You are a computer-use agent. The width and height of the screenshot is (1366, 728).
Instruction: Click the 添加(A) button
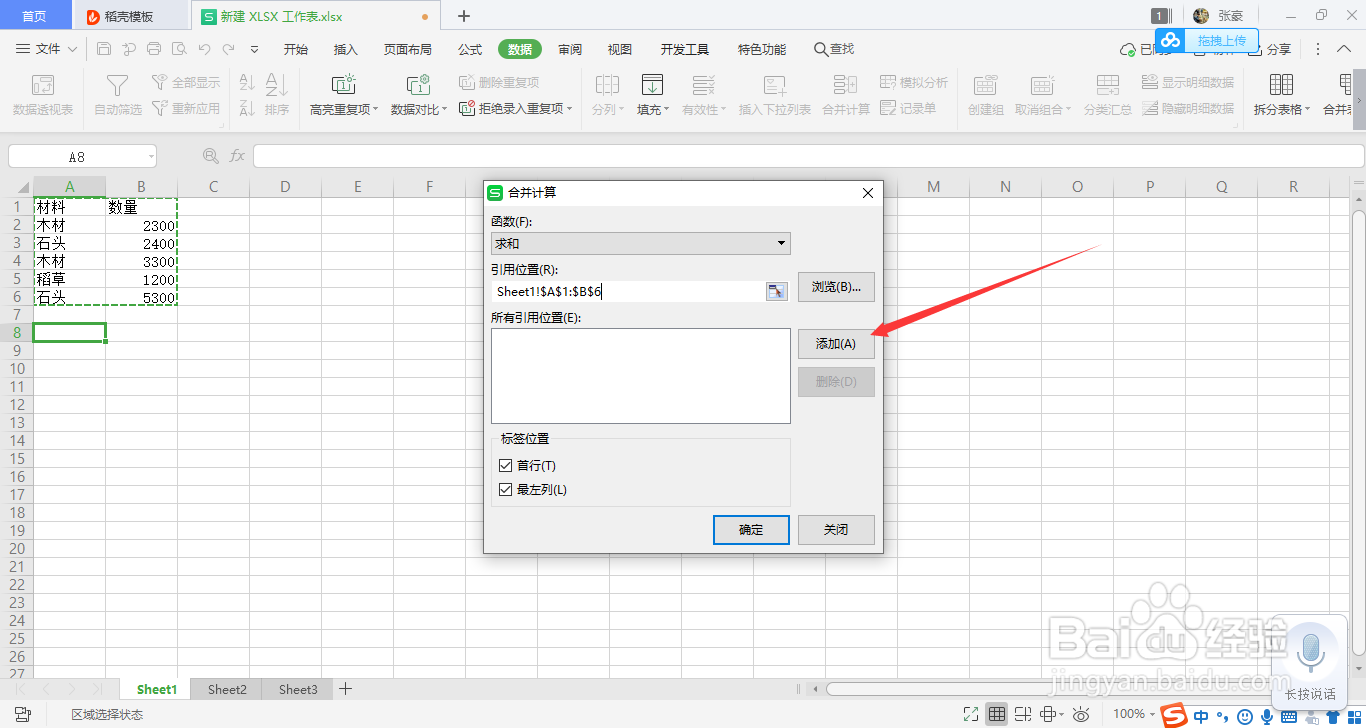pos(836,344)
